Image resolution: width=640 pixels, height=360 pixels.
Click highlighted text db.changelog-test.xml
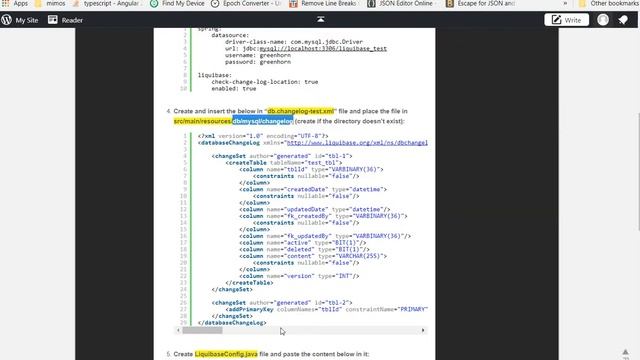click(300, 111)
